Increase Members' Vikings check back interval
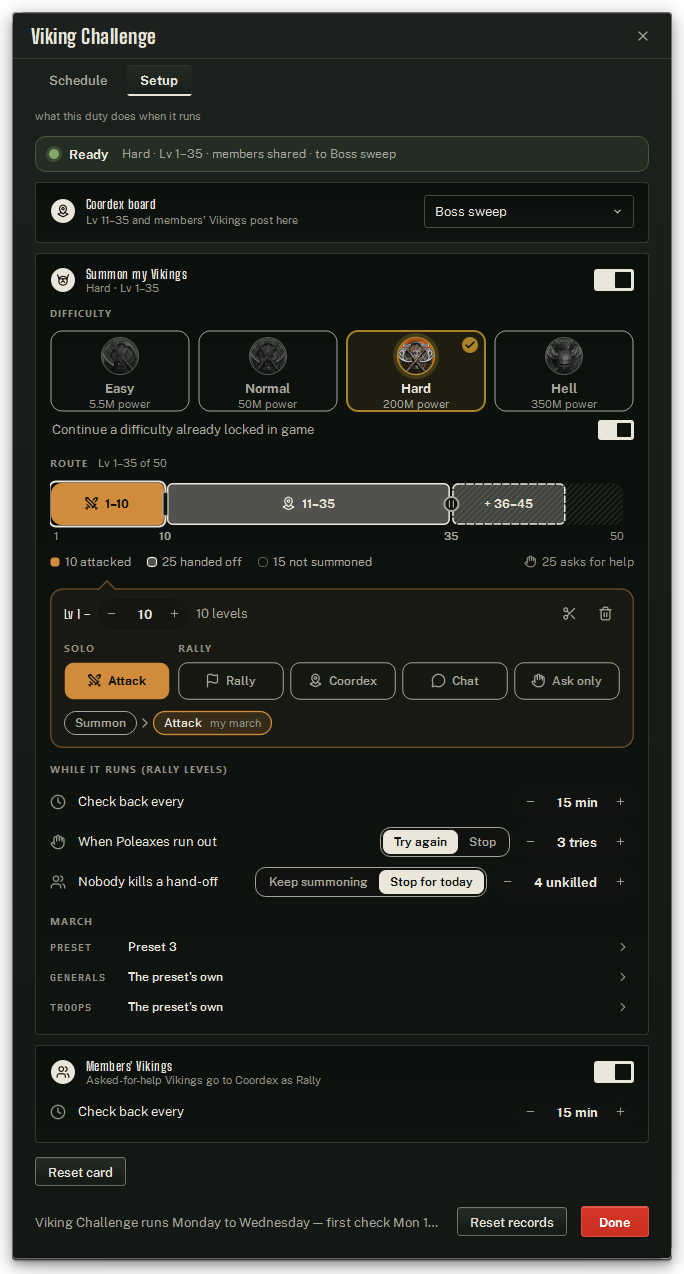684x1274 pixels. tap(620, 1112)
